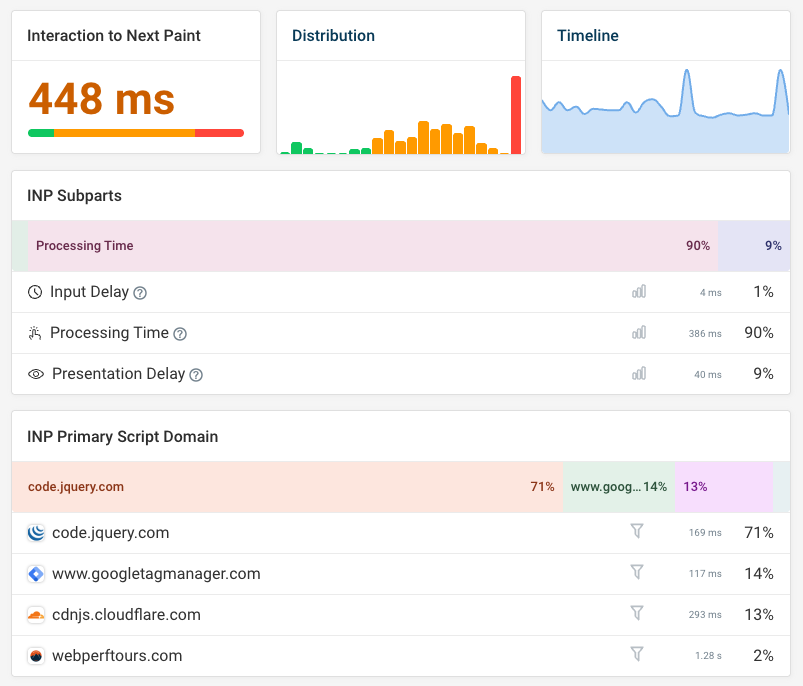Click the clock icon next to Input Delay
The image size is (803, 686).
coord(33,291)
